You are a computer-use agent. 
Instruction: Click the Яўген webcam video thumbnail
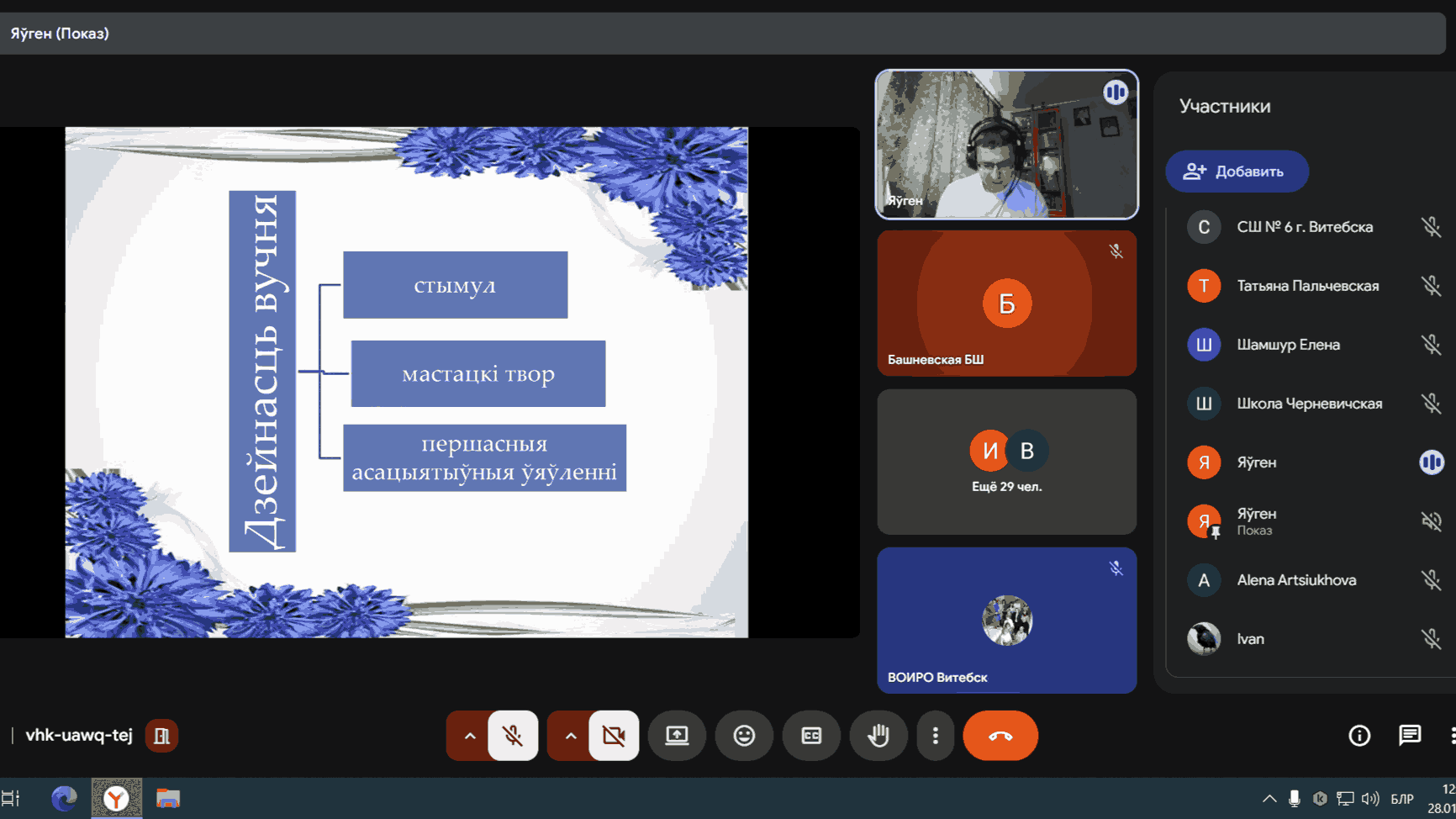(x=1006, y=145)
